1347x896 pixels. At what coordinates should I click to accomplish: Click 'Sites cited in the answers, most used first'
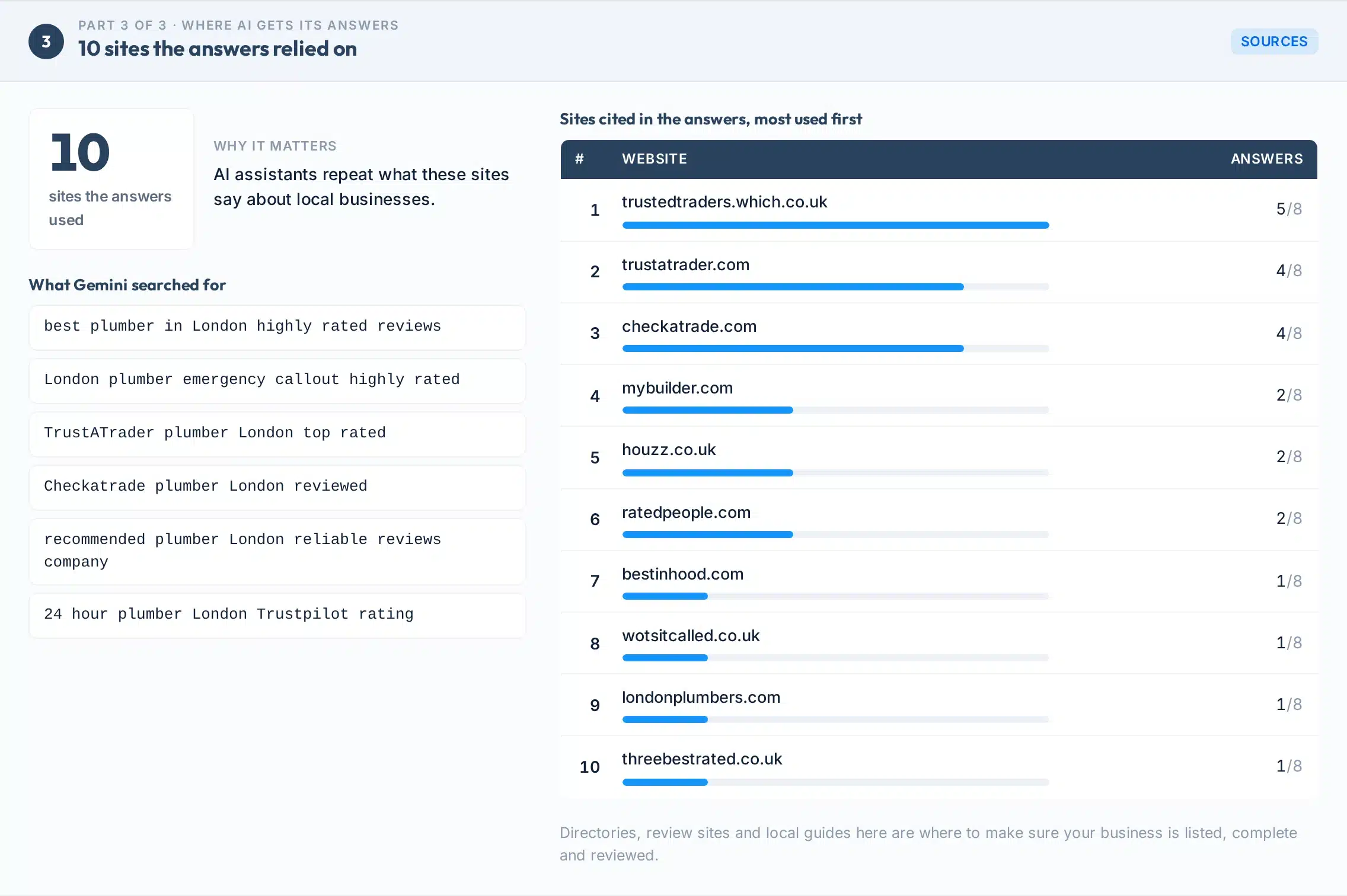point(711,119)
